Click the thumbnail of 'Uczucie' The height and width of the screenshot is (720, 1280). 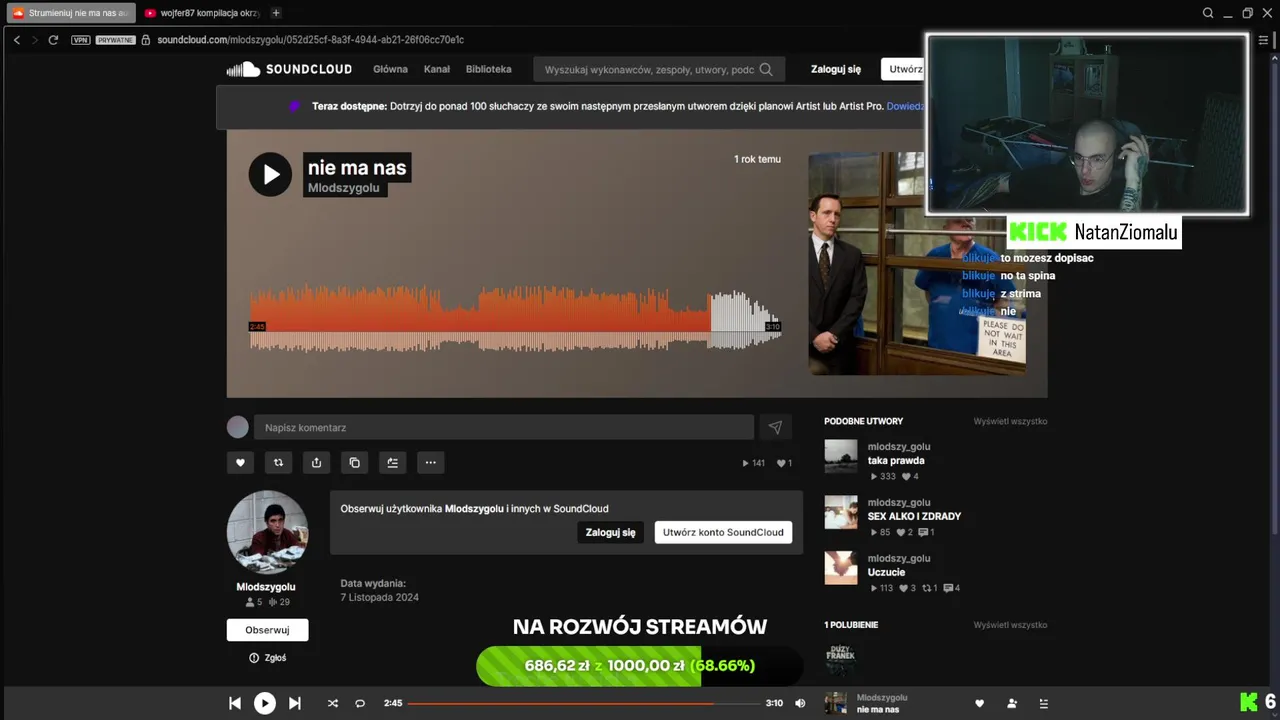click(841, 568)
